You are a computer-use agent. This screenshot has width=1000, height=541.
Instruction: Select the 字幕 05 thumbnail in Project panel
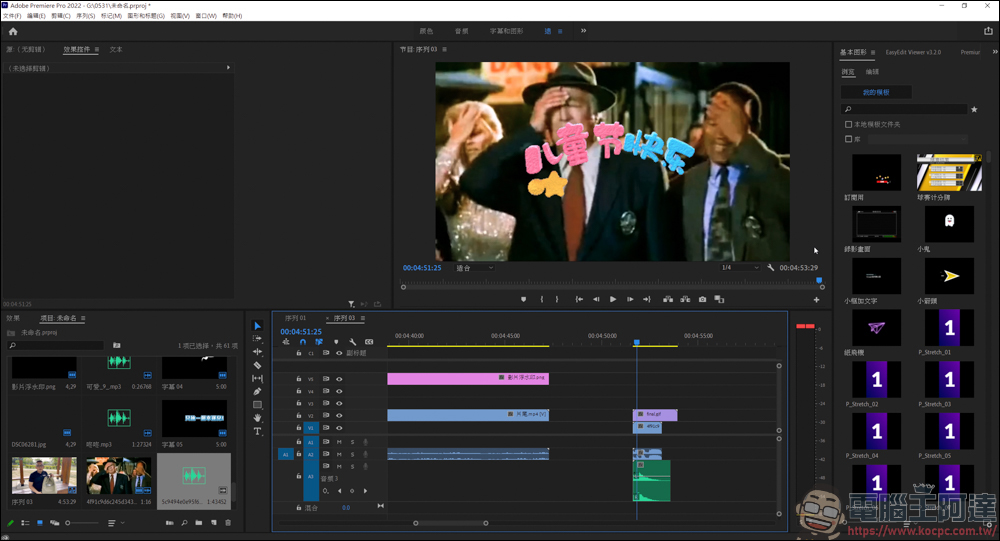click(x=194, y=420)
